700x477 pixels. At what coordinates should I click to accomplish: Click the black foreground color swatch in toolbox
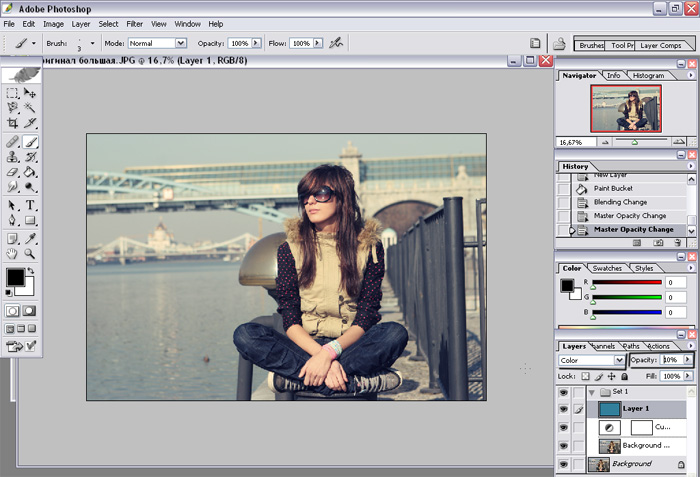(15, 276)
